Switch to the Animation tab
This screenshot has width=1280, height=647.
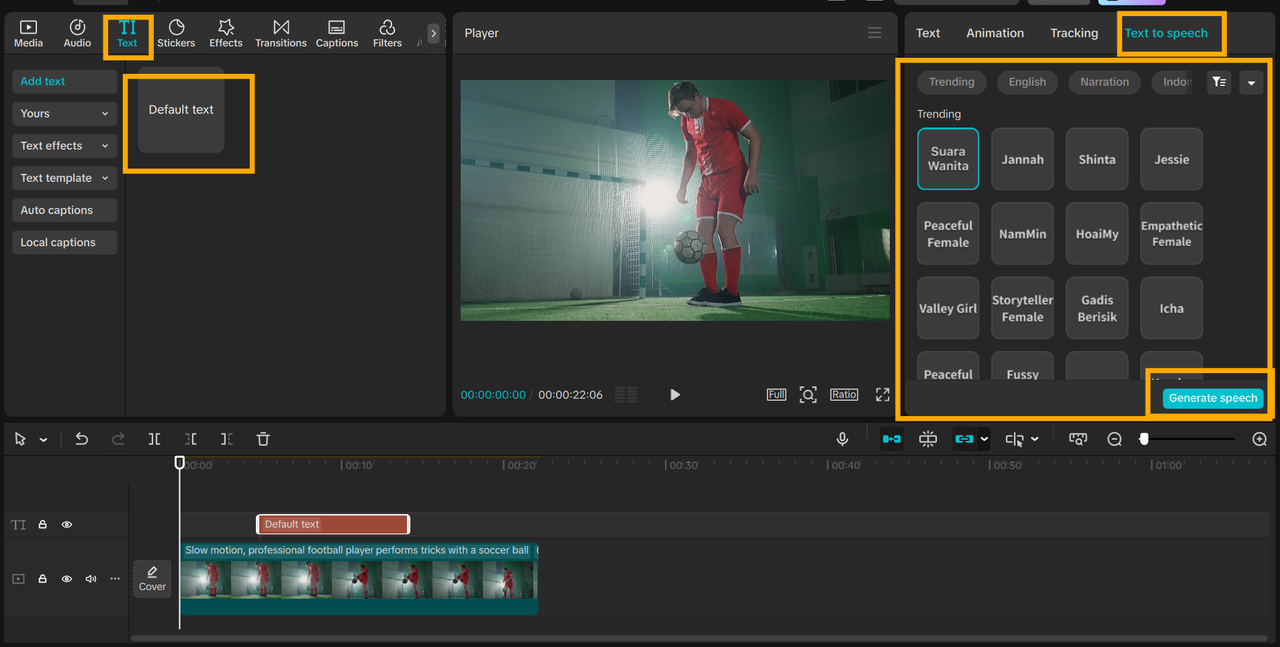[994, 33]
